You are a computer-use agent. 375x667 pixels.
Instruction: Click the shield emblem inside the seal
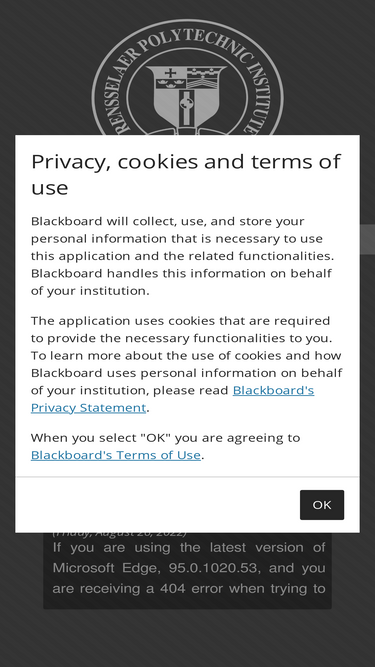click(x=188, y=98)
